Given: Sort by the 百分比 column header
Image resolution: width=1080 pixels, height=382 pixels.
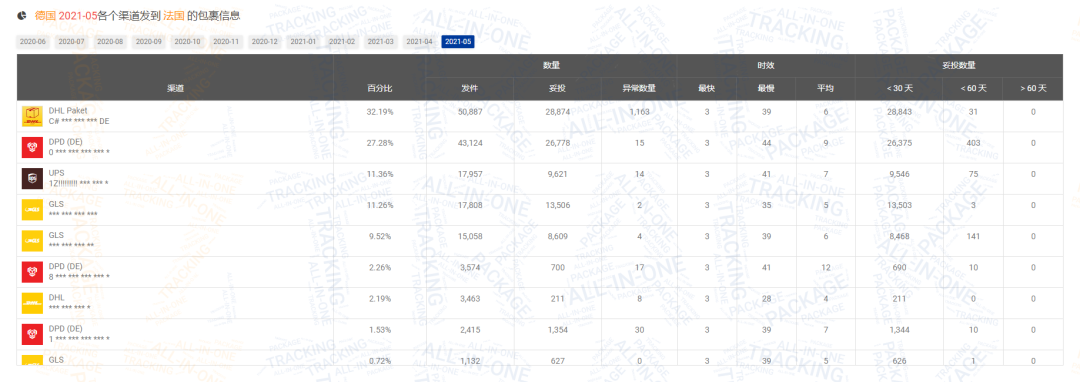Looking at the screenshot, I should coord(380,88).
